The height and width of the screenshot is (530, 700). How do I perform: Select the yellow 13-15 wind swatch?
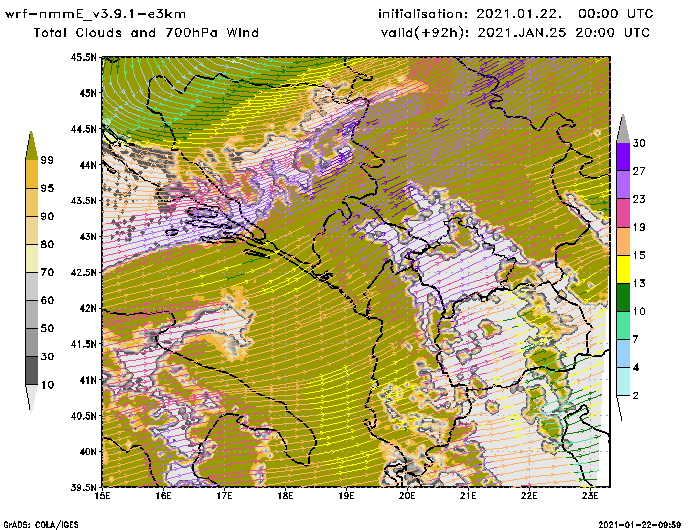click(x=623, y=269)
